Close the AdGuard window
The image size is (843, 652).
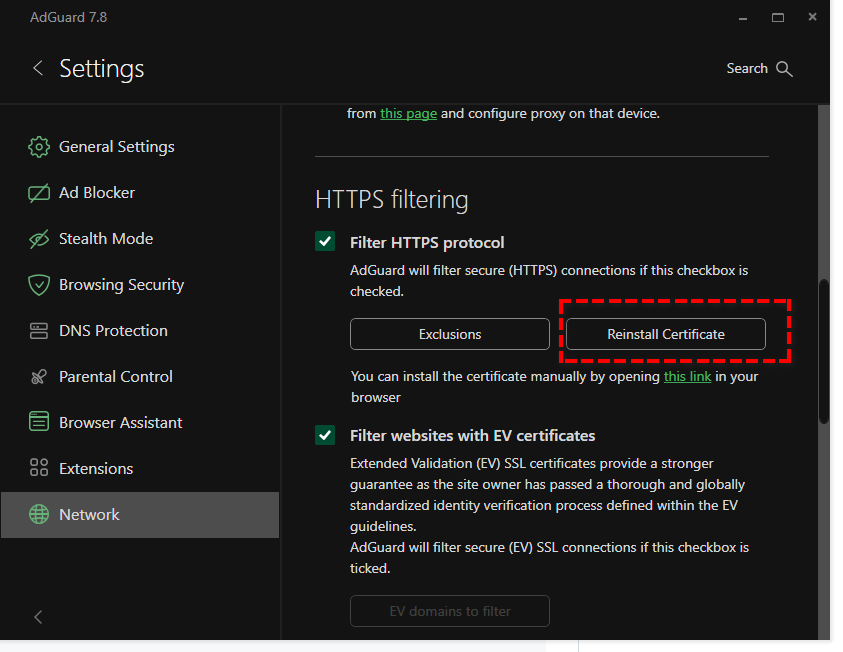pos(812,17)
